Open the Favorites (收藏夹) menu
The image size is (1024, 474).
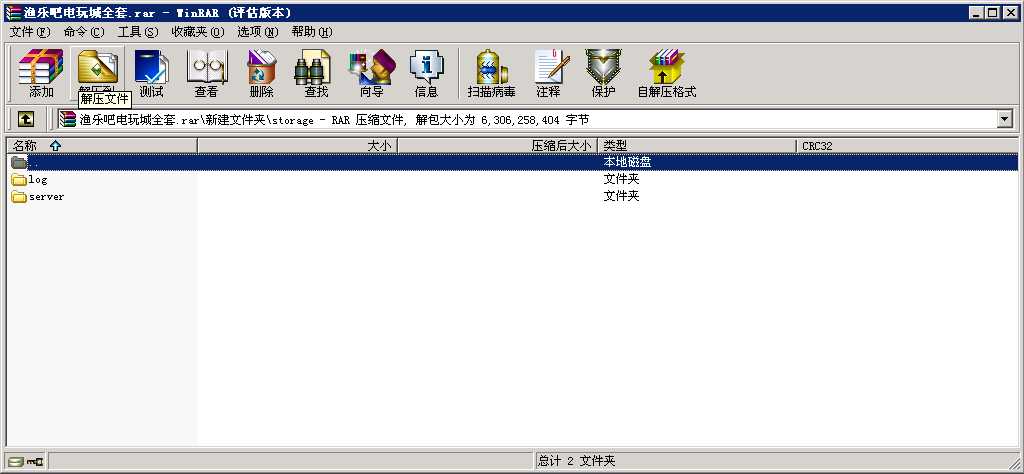click(x=197, y=32)
